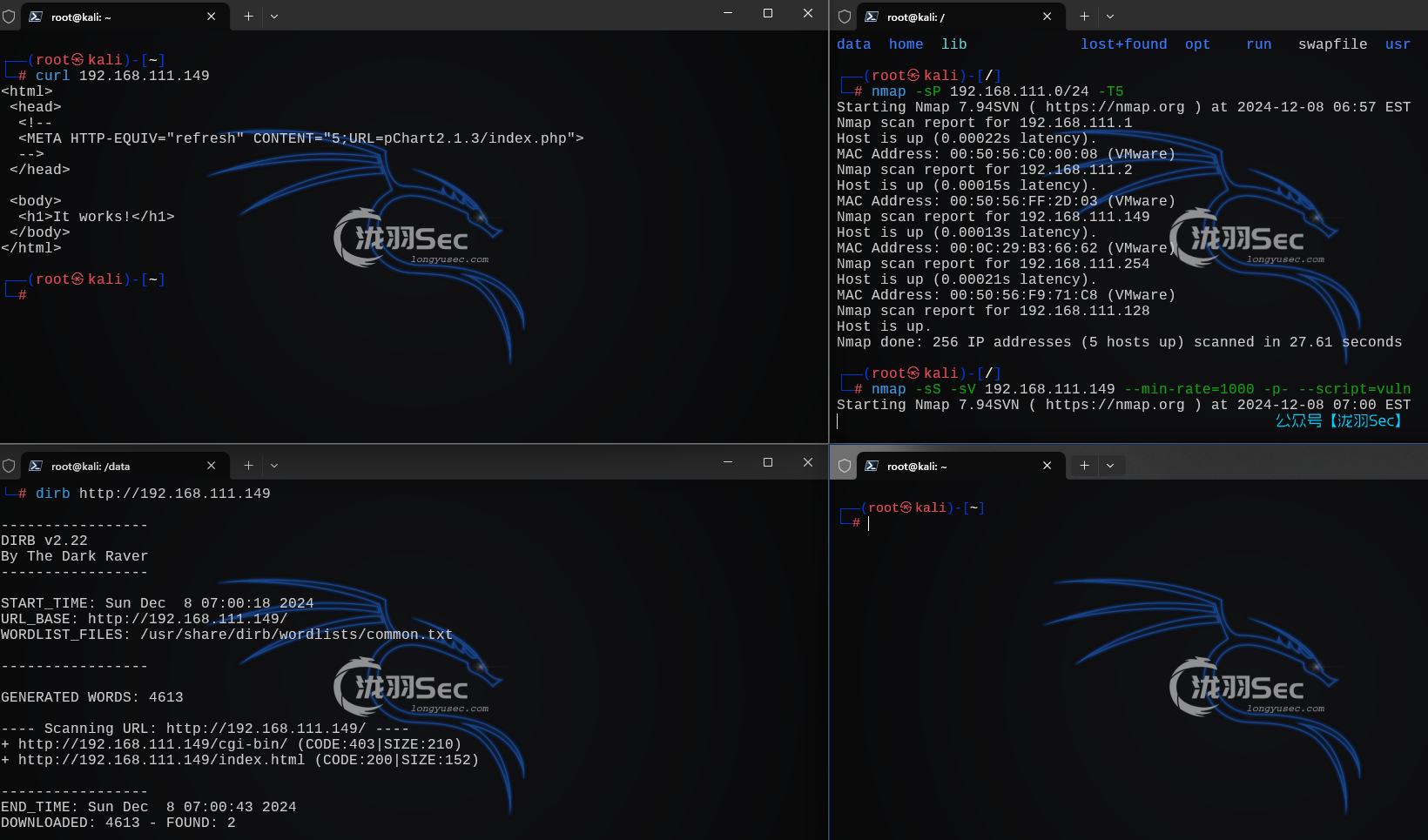Select the 'root@kali: /data' tab
The height and width of the screenshot is (840, 1428).
click(x=91, y=467)
